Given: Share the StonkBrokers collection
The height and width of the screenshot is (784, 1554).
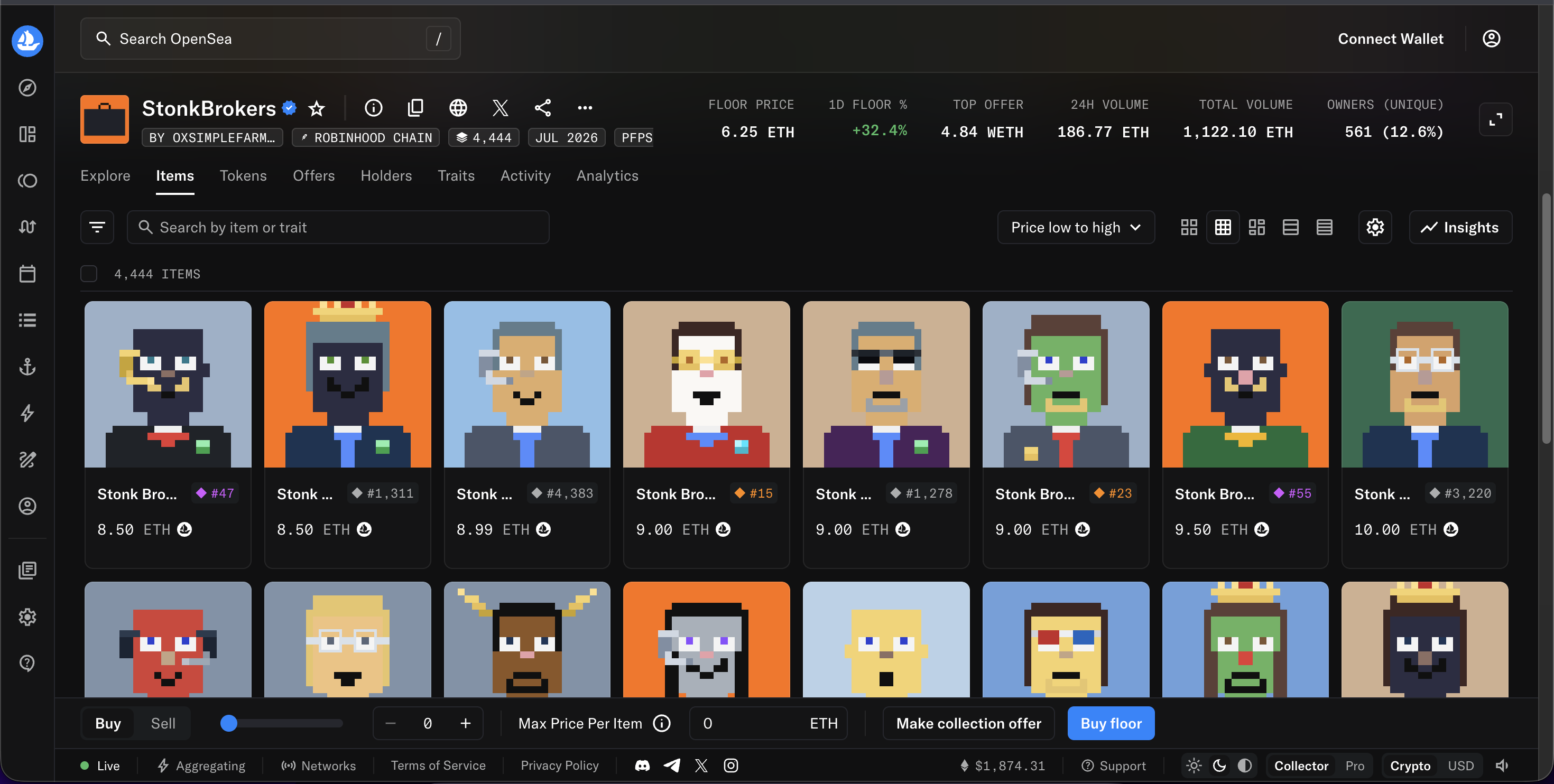Looking at the screenshot, I should [542, 108].
